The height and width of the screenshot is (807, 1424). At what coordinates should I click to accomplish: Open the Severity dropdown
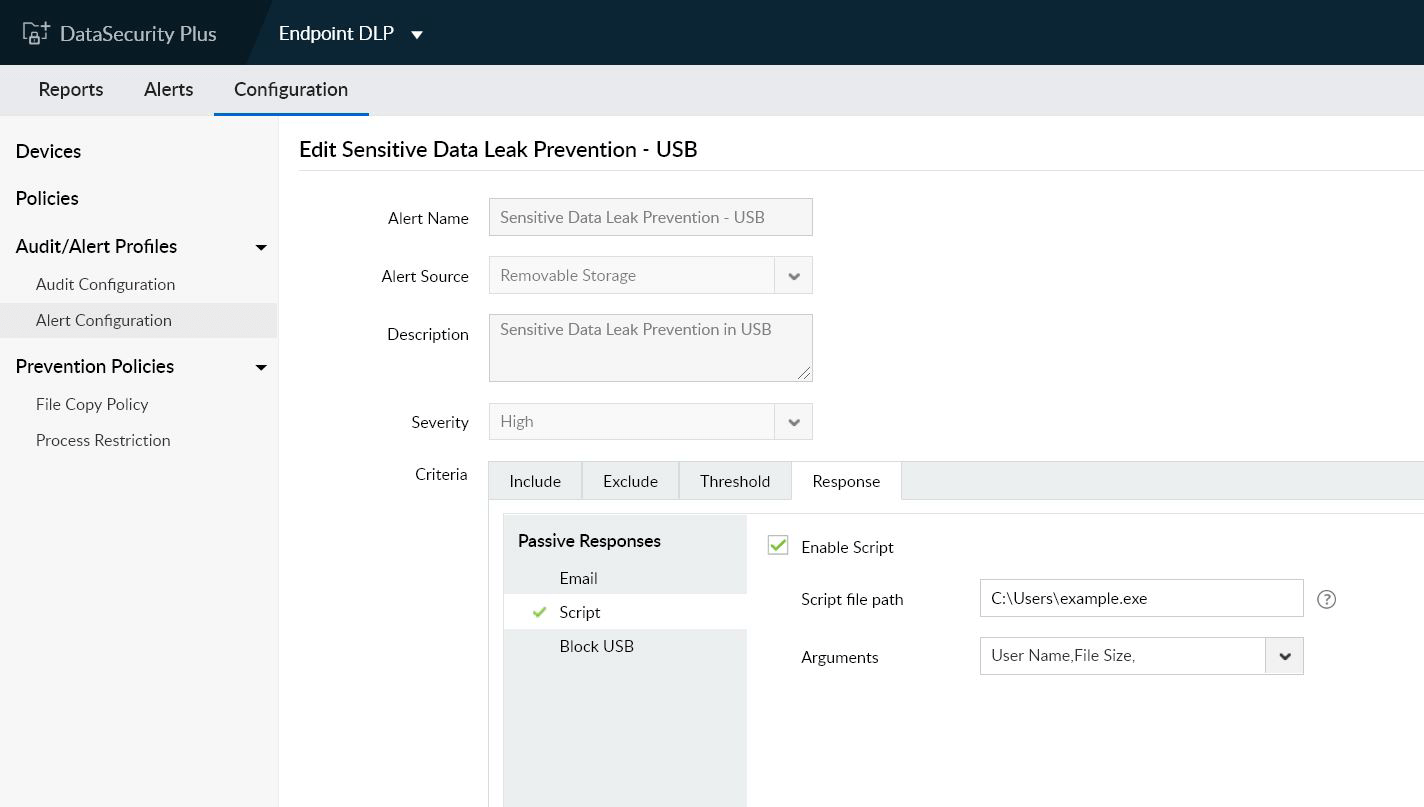pos(793,422)
